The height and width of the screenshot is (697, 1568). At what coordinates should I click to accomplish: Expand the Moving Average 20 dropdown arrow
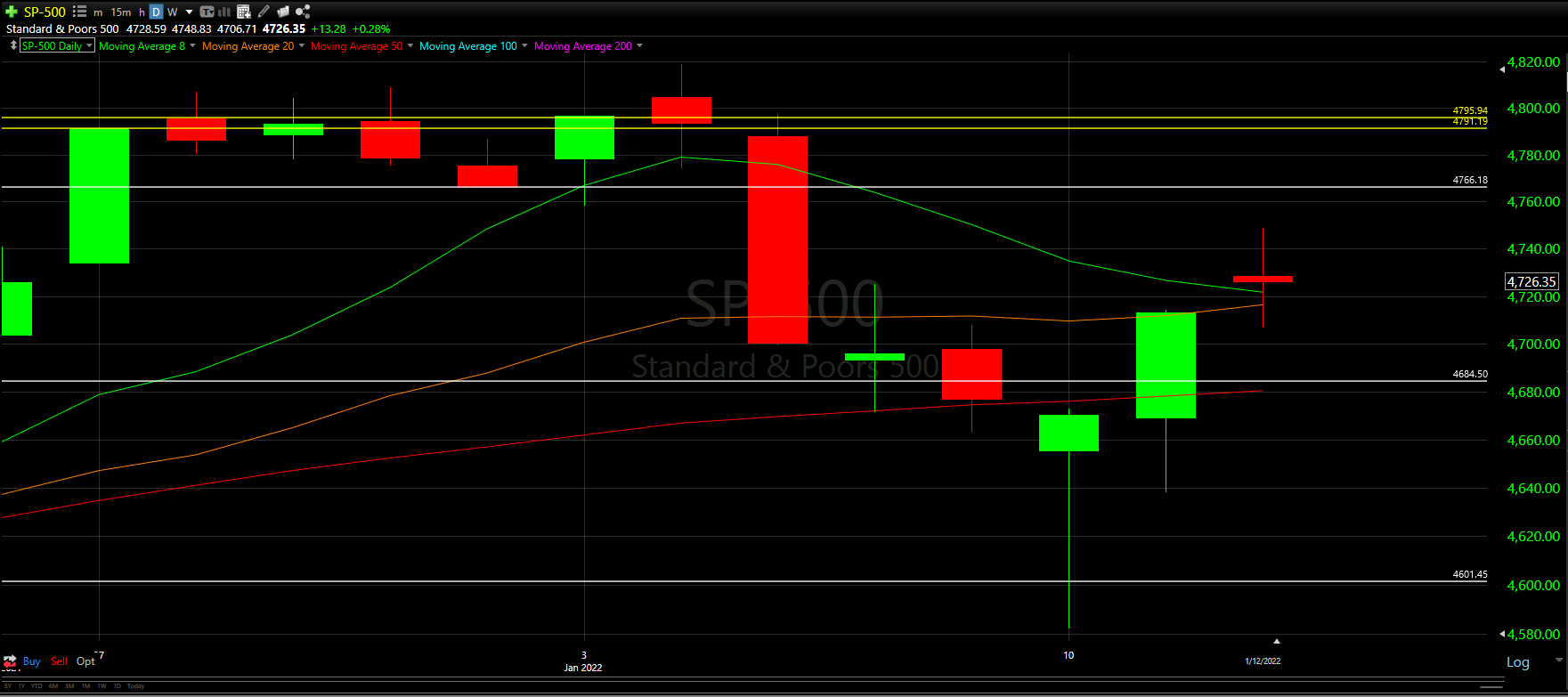[302, 45]
